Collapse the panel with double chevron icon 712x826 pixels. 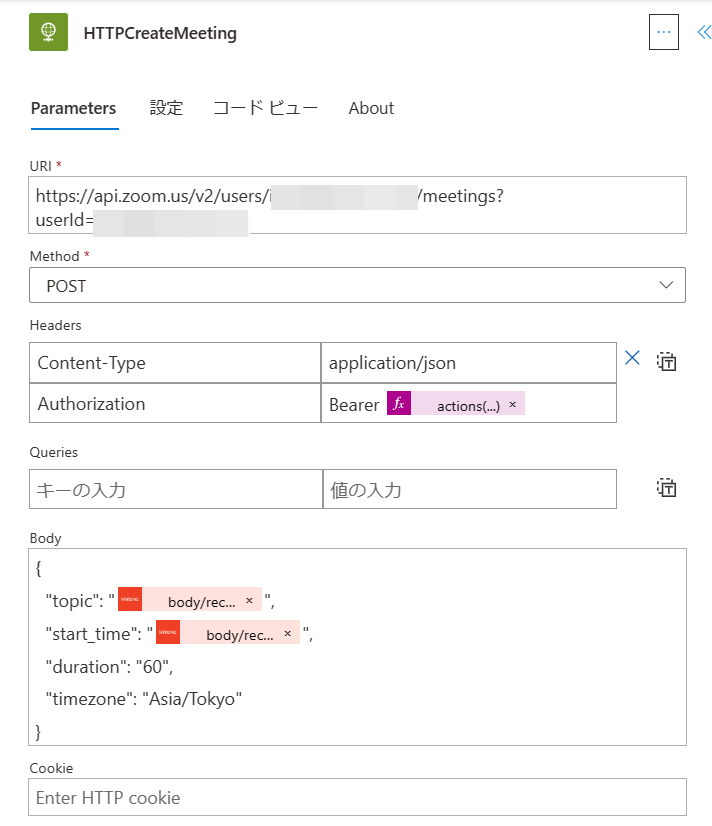coord(704,32)
